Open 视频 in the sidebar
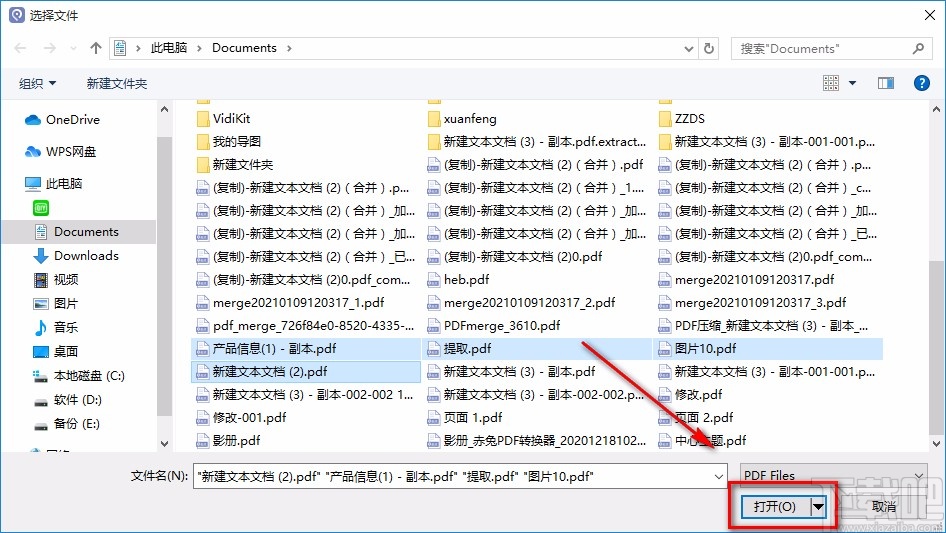The height and width of the screenshot is (533, 946). click(56, 279)
